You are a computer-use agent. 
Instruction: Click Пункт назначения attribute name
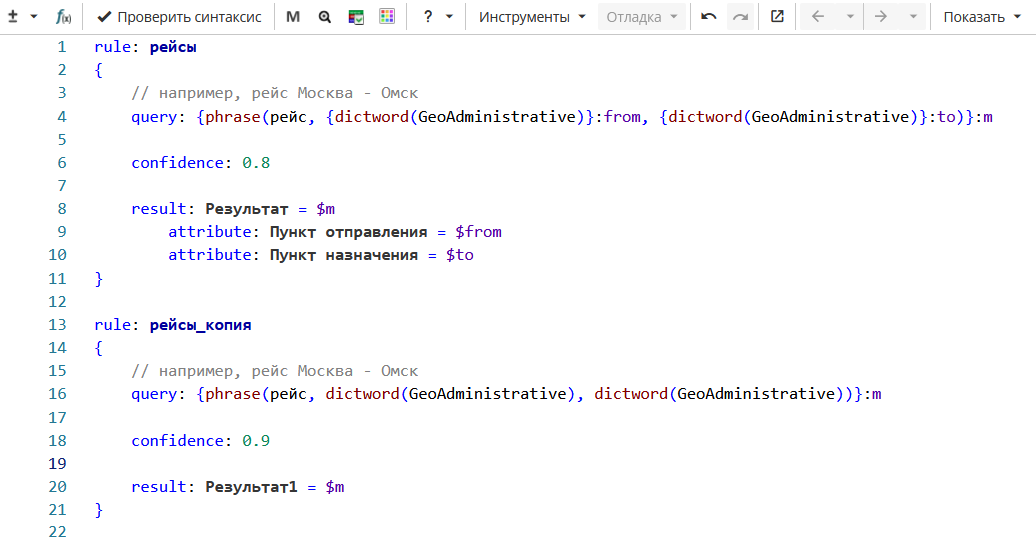(344, 255)
